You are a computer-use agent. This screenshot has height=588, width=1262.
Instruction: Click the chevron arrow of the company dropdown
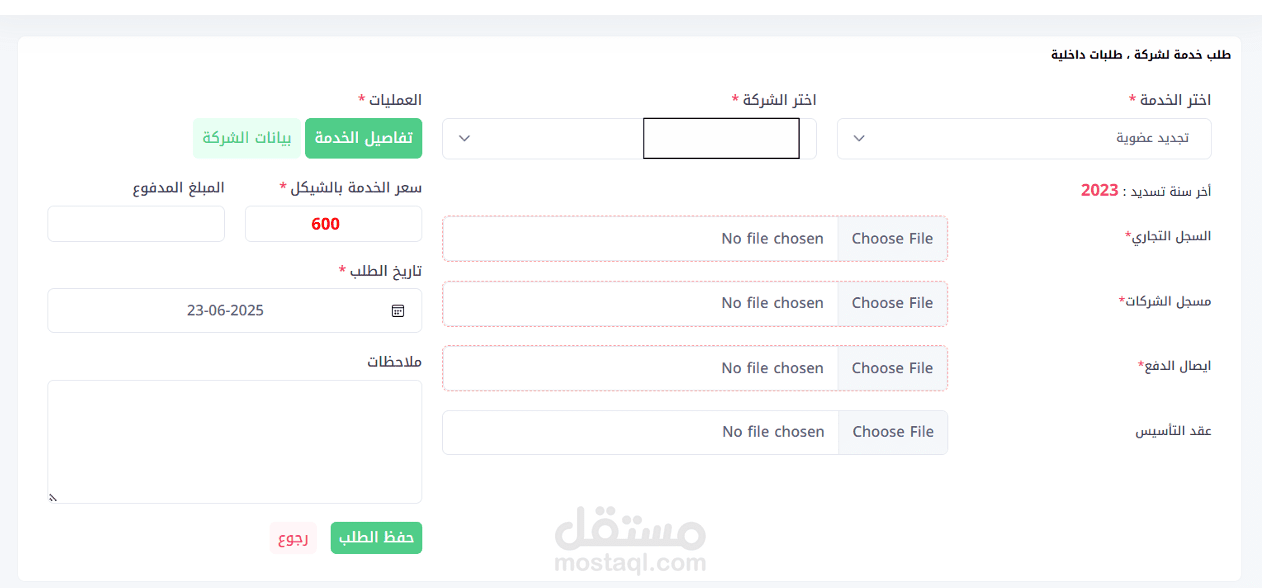coord(464,138)
